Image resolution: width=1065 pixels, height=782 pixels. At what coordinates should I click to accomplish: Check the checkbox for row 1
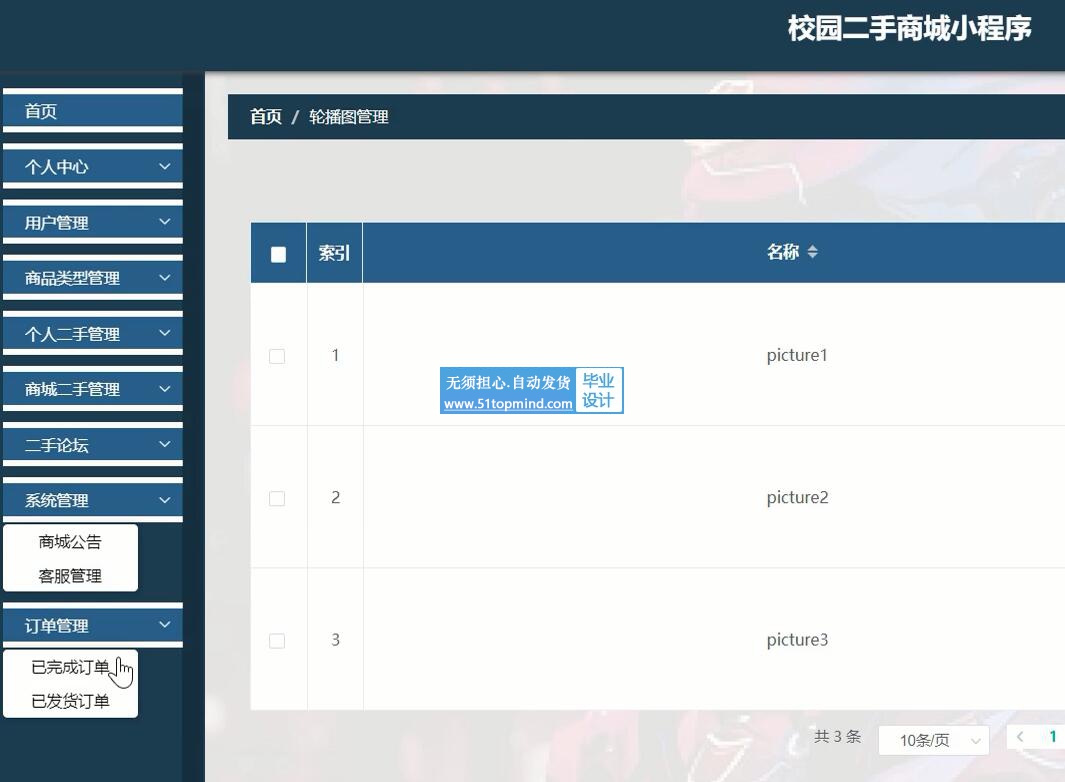277,356
